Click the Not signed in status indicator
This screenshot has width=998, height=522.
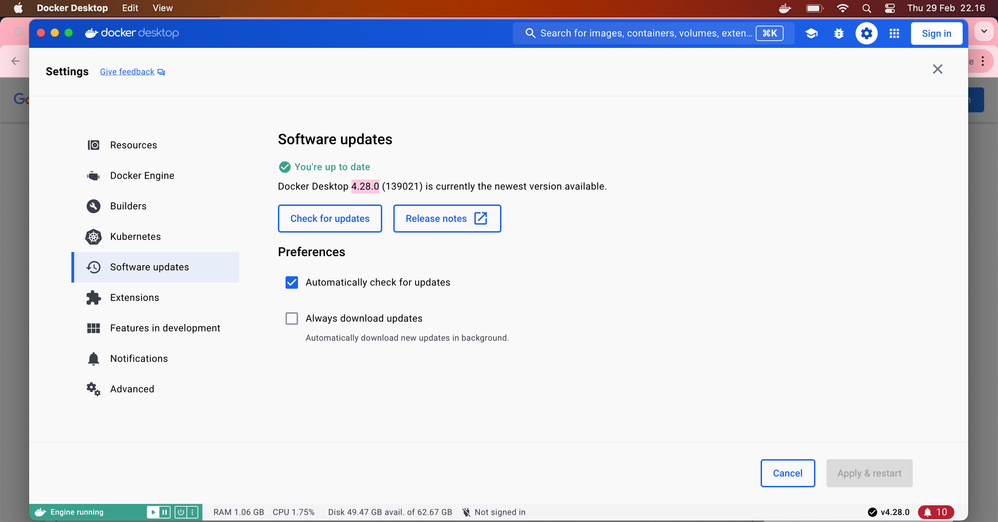pyautogui.click(x=494, y=512)
